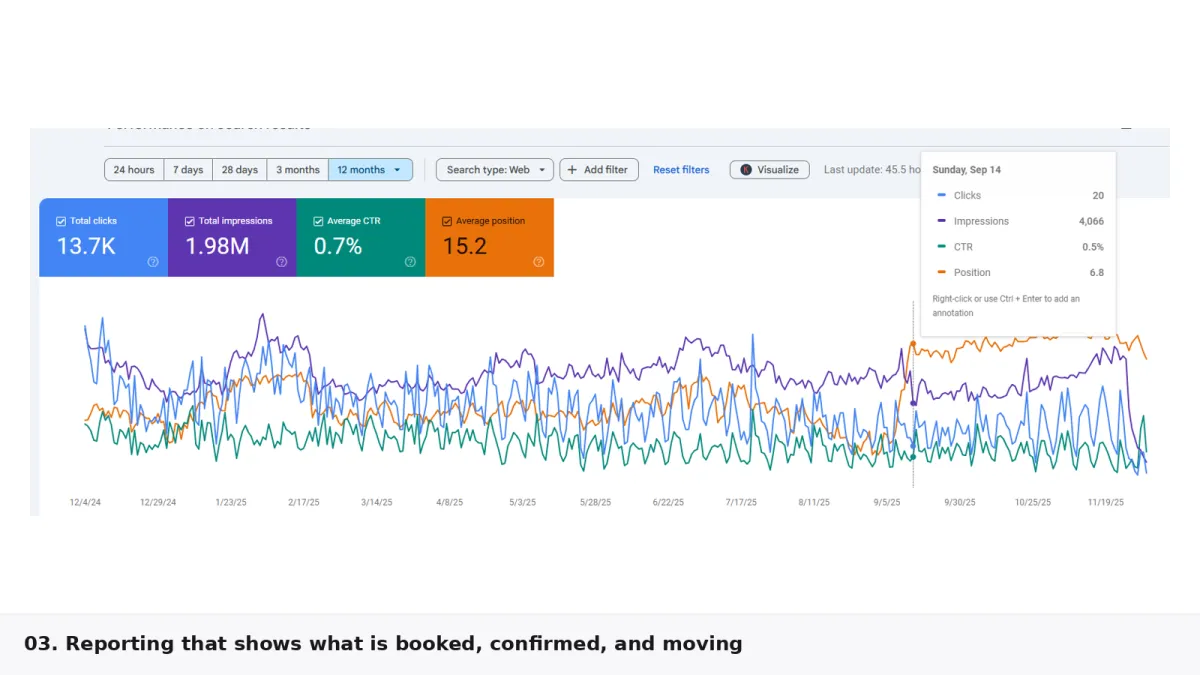Disable the Average CTR checkbox
Image resolution: width=1200 pixels, height=675 pixels.
click(318, 221)
